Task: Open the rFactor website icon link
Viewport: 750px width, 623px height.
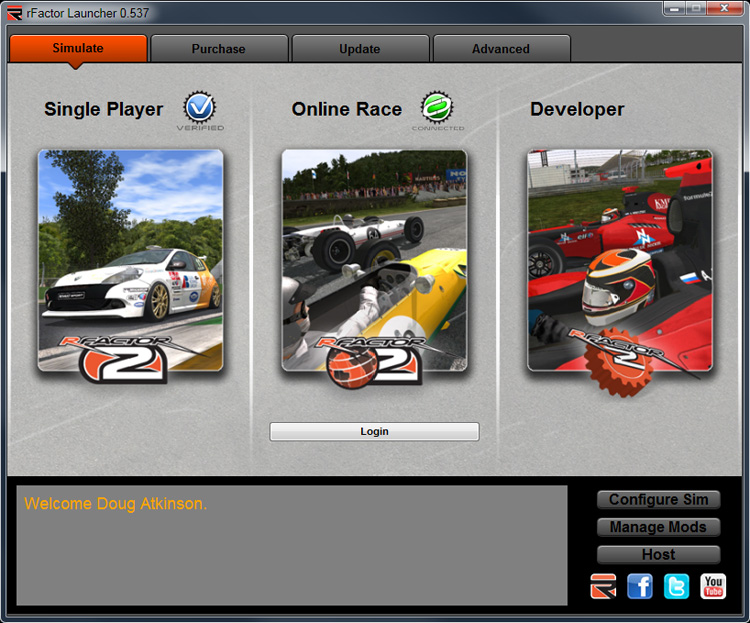Action: [x=603, y=586]
